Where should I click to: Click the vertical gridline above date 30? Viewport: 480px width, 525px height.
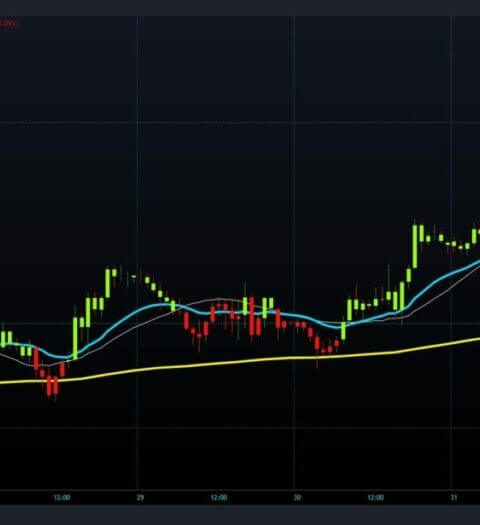[294, 251]
